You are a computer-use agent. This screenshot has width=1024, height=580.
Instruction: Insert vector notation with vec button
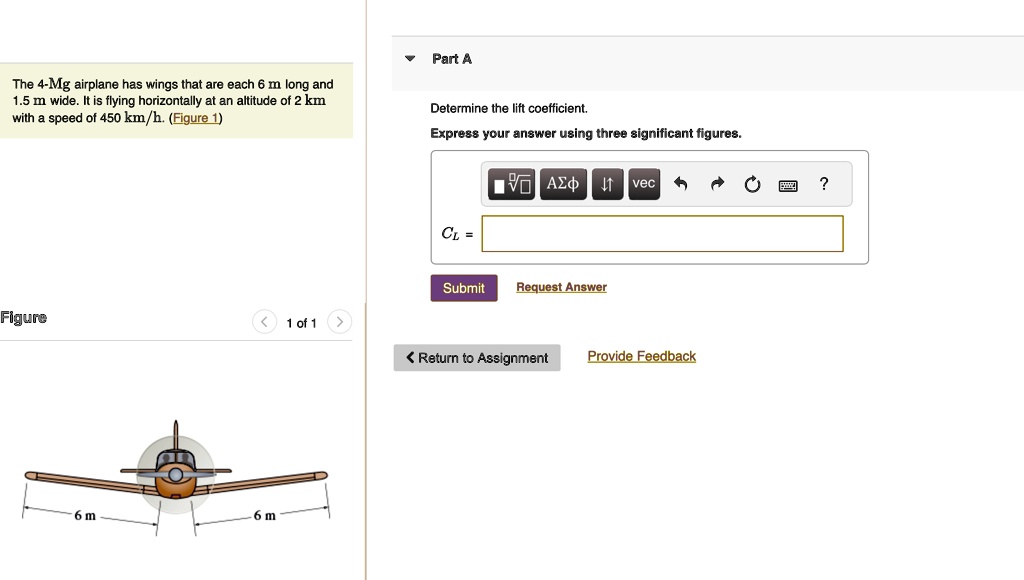[x=643, y=184]
